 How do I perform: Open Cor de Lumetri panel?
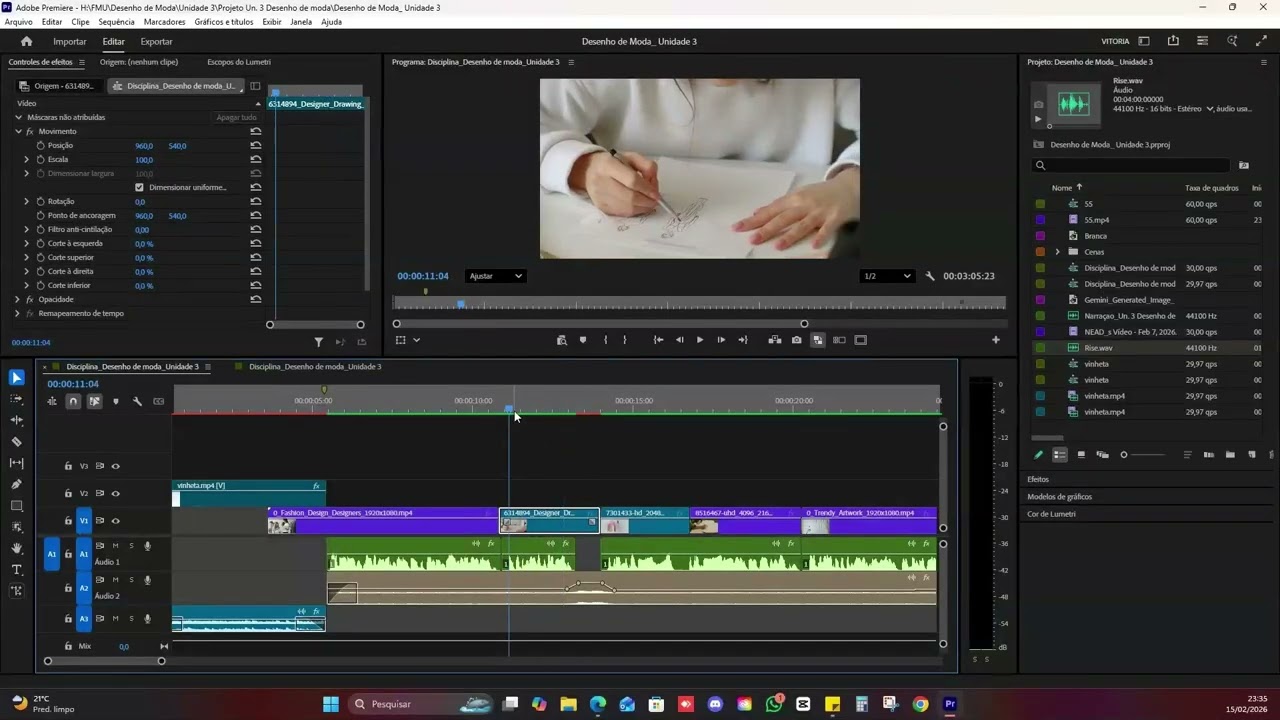point(1051,514)
